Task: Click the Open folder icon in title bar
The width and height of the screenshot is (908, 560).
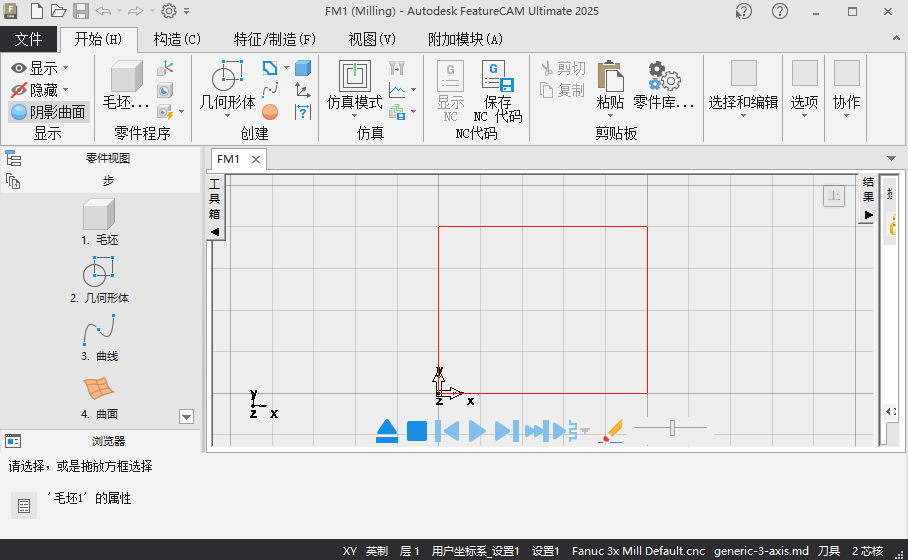Action: coord(58,11)
